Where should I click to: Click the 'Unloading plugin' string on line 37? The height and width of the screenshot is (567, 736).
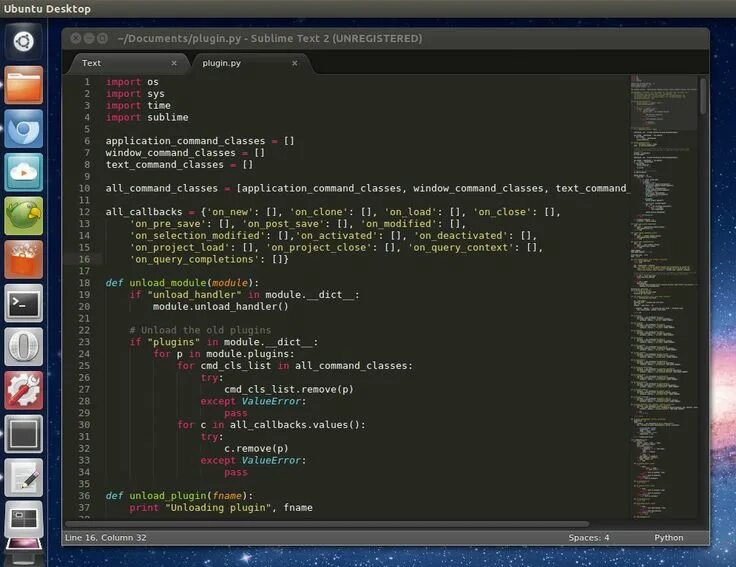218,508
